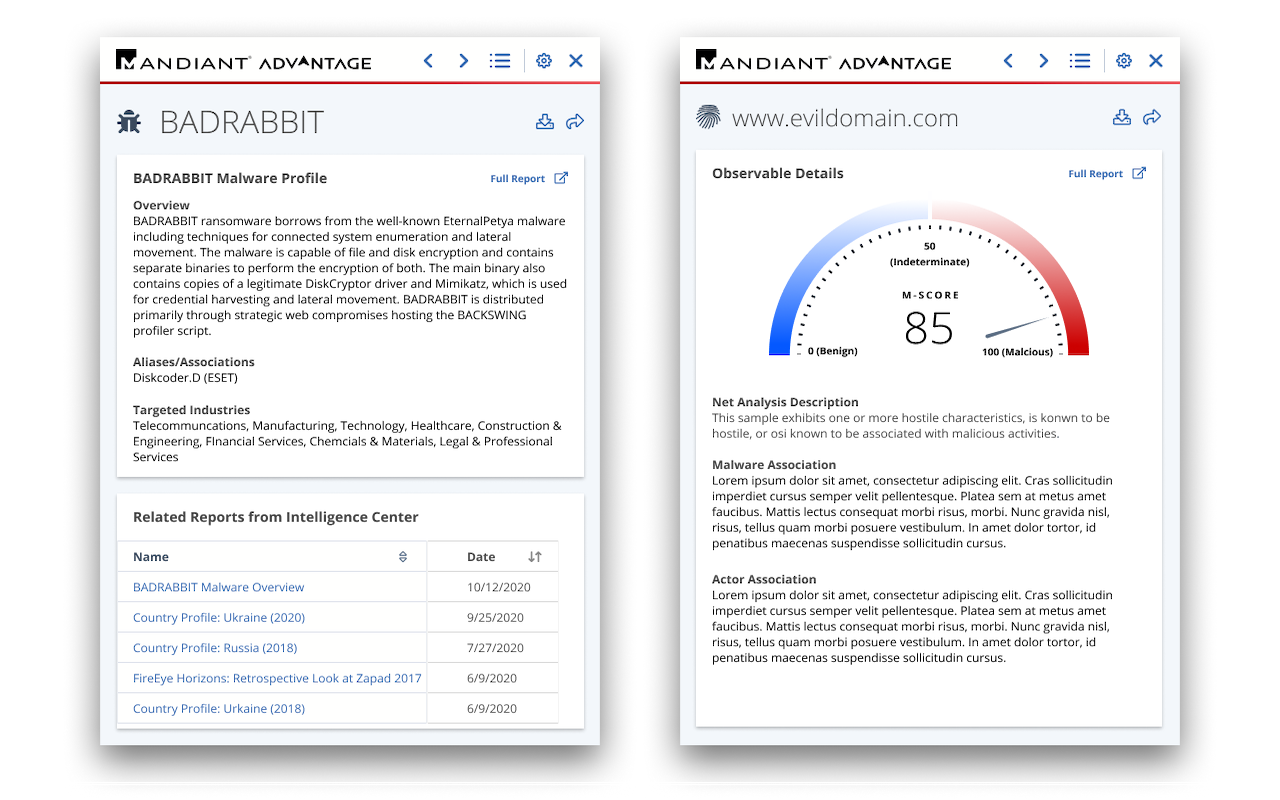Click Related Reports from Intelligence Center heading

click(276, 517)
